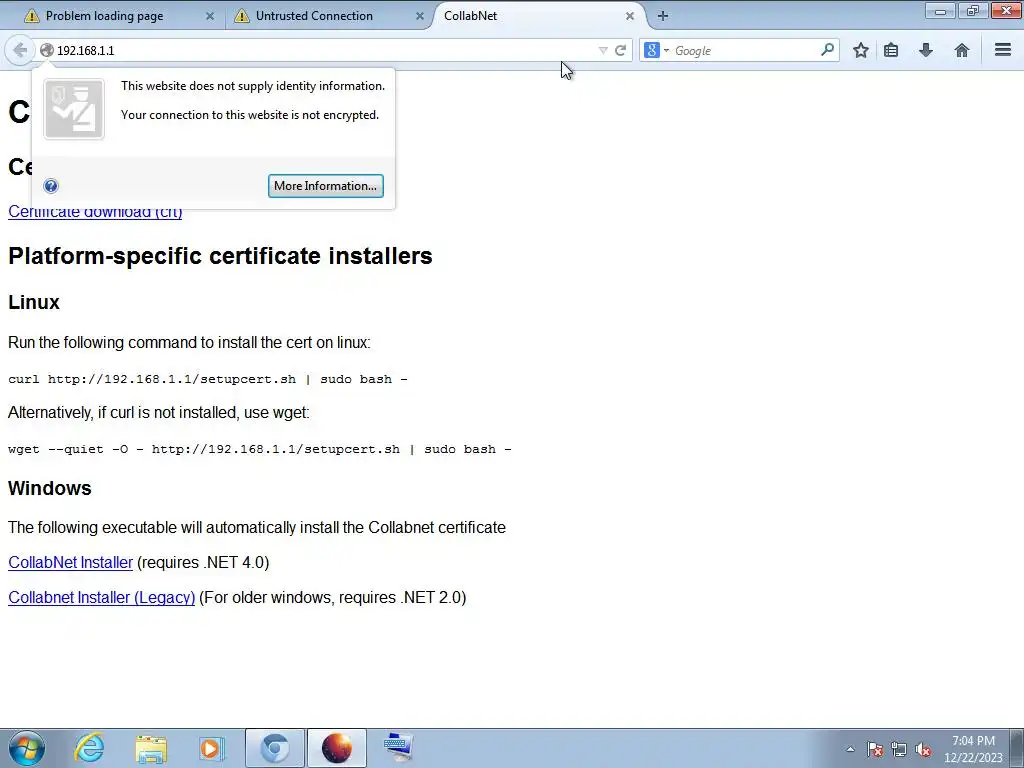Open Action Center flag tray icon
1024x768 pixels.
pyautogui.click(x=874, y=749)
